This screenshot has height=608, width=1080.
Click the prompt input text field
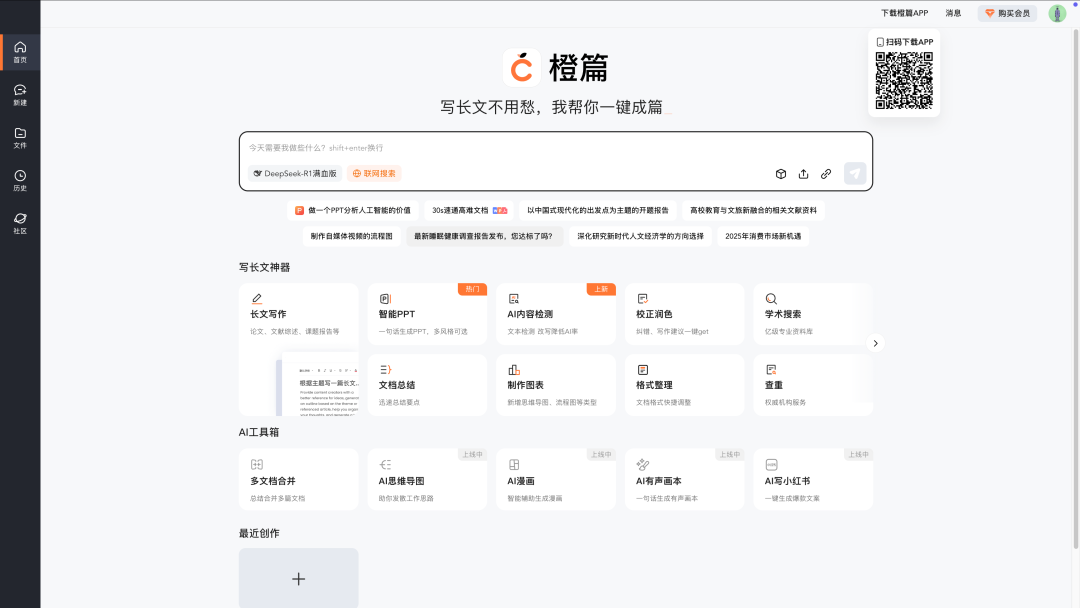[555, 147]
